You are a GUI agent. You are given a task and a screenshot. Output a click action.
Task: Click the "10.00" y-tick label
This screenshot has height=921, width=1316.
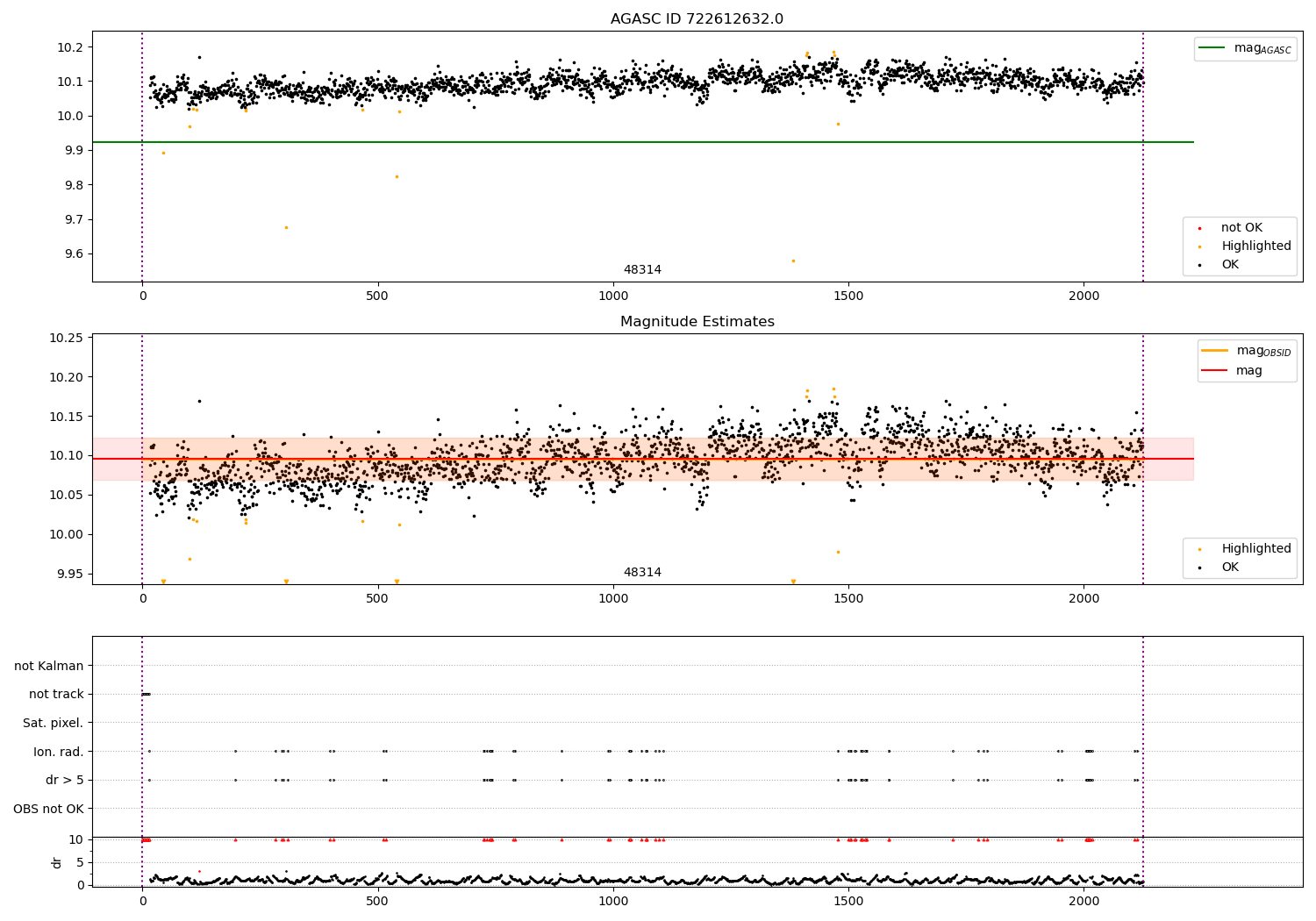click(x=65, y=535)
